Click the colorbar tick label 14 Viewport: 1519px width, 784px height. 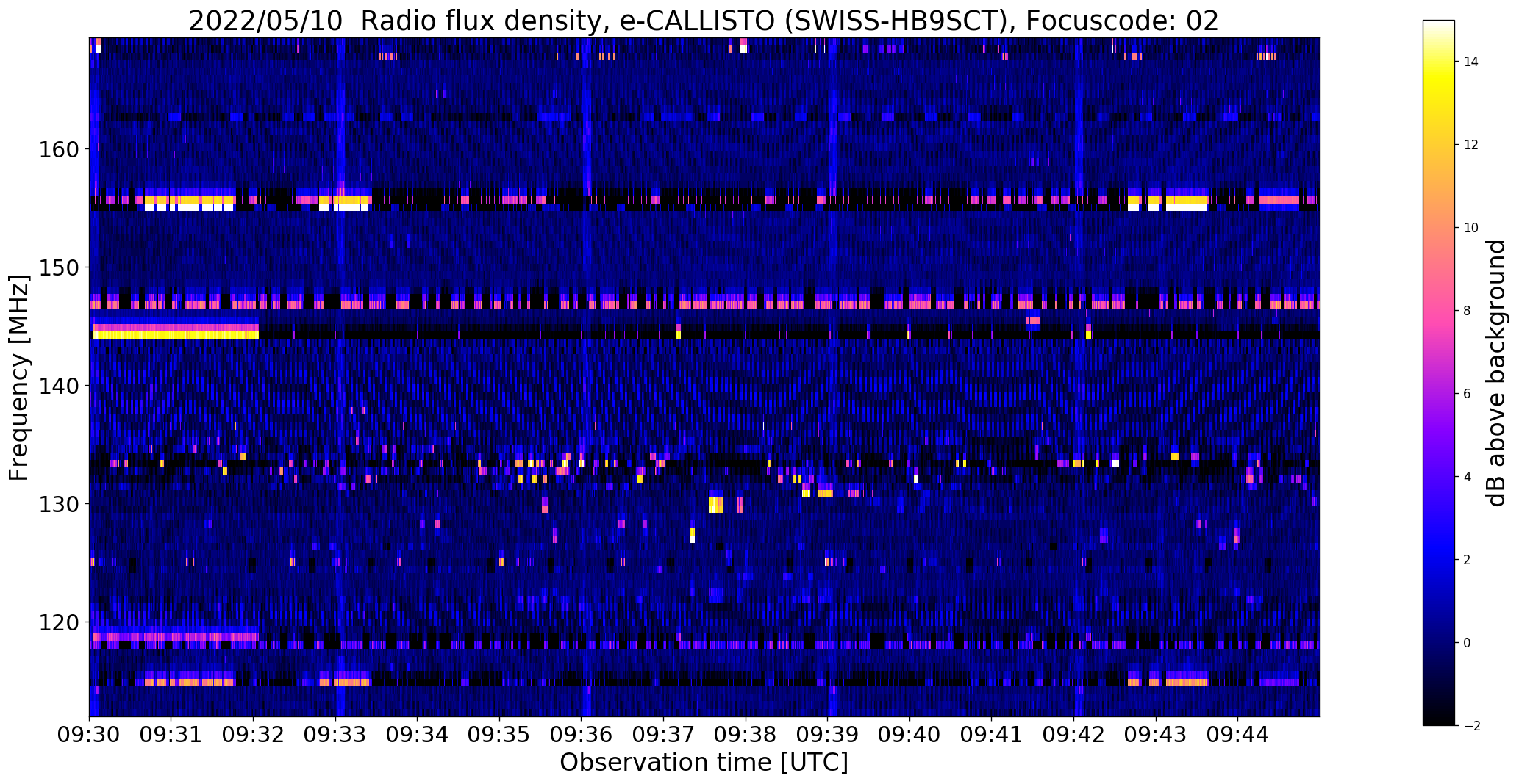click(x=1471, y=62)
